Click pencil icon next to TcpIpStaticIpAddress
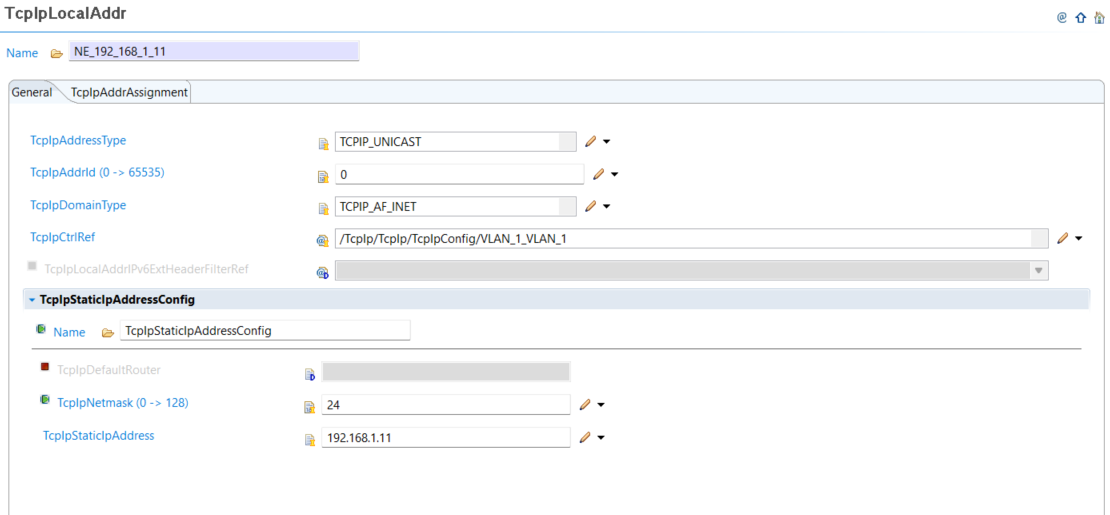This screenshot has width=1110, height=515. point(586,437)
